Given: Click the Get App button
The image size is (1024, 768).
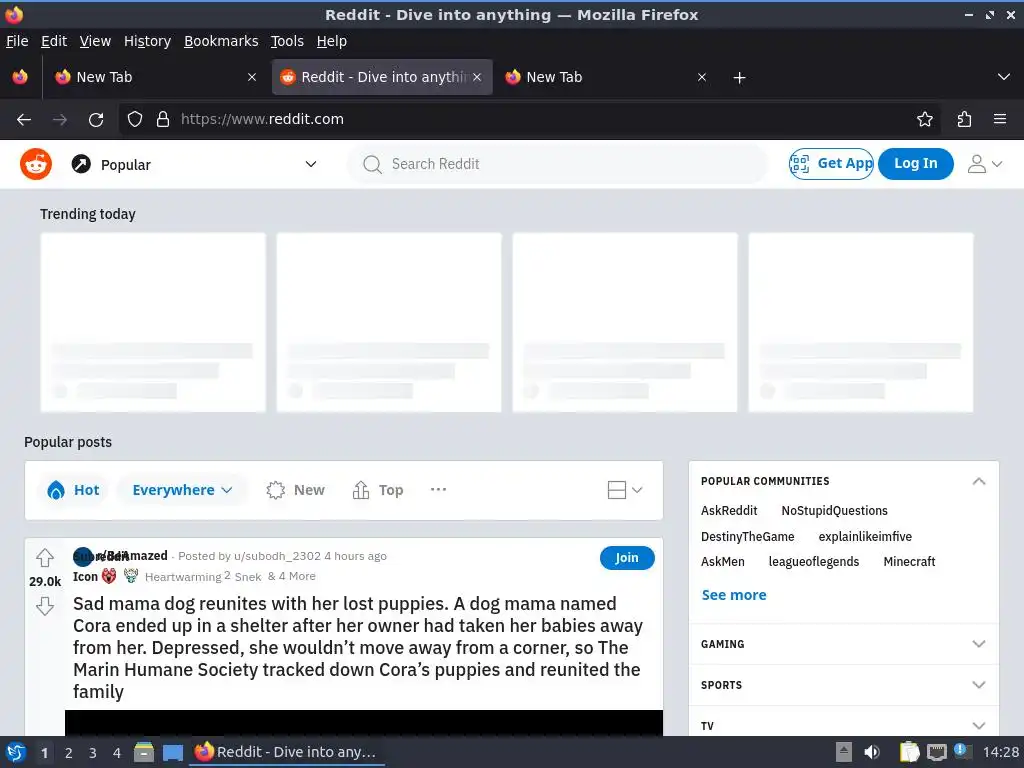Looking at the screenshot, I should [831, 164].
